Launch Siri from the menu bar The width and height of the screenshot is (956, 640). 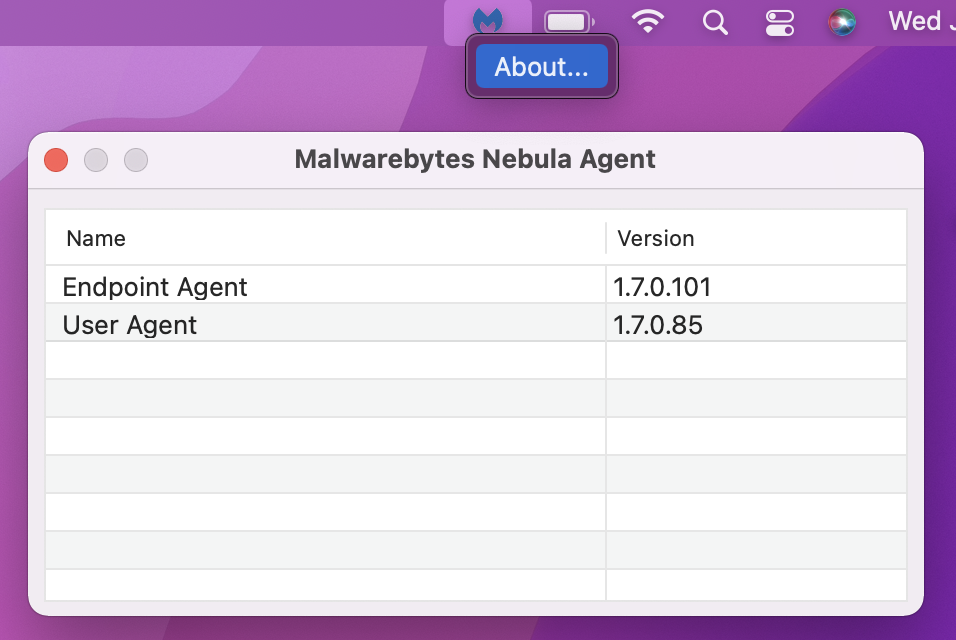pos(842,22)
